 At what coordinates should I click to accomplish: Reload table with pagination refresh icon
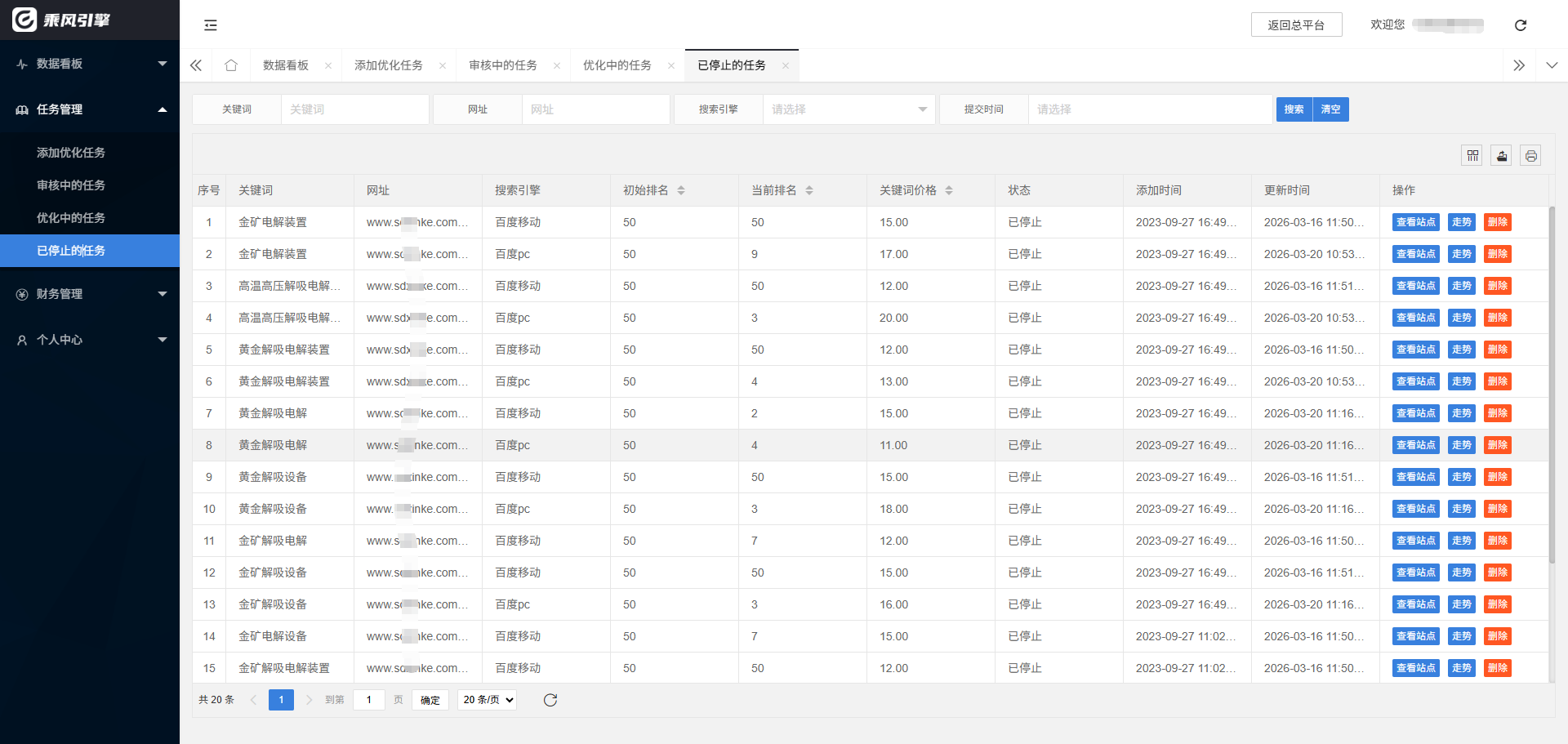tap(550, 700)
